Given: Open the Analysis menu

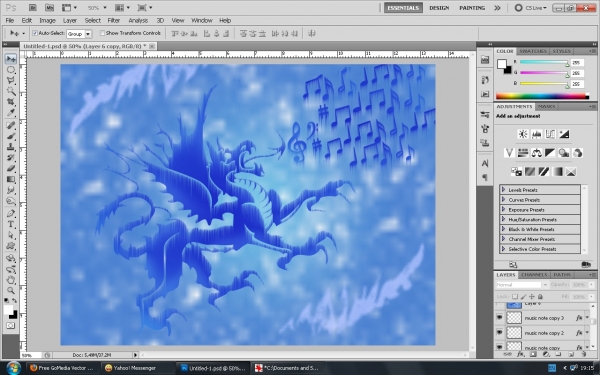Looking at the screenshot, I should pyautogui.click(x=138, y=21).
